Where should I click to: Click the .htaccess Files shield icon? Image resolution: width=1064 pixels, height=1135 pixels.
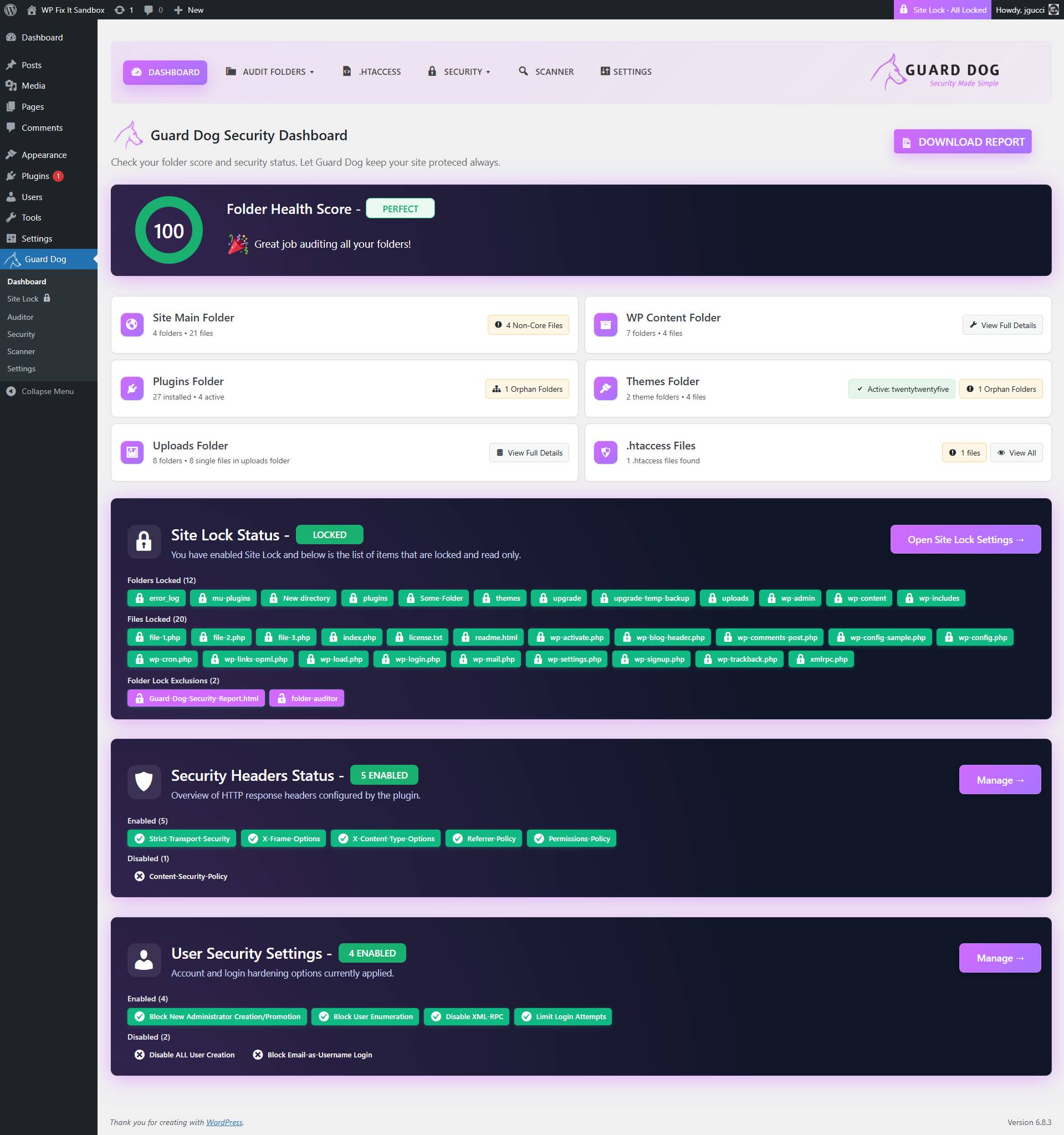pyautogui.click(x=605, y=452)
